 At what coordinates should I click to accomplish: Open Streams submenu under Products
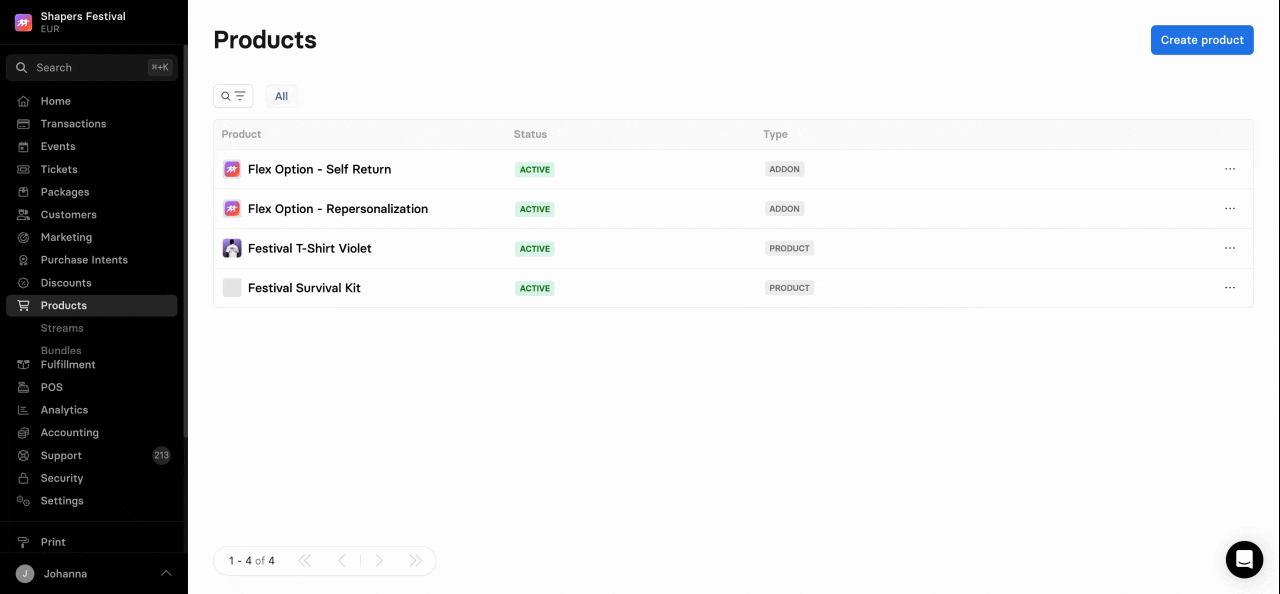click(x=62, y=328)
